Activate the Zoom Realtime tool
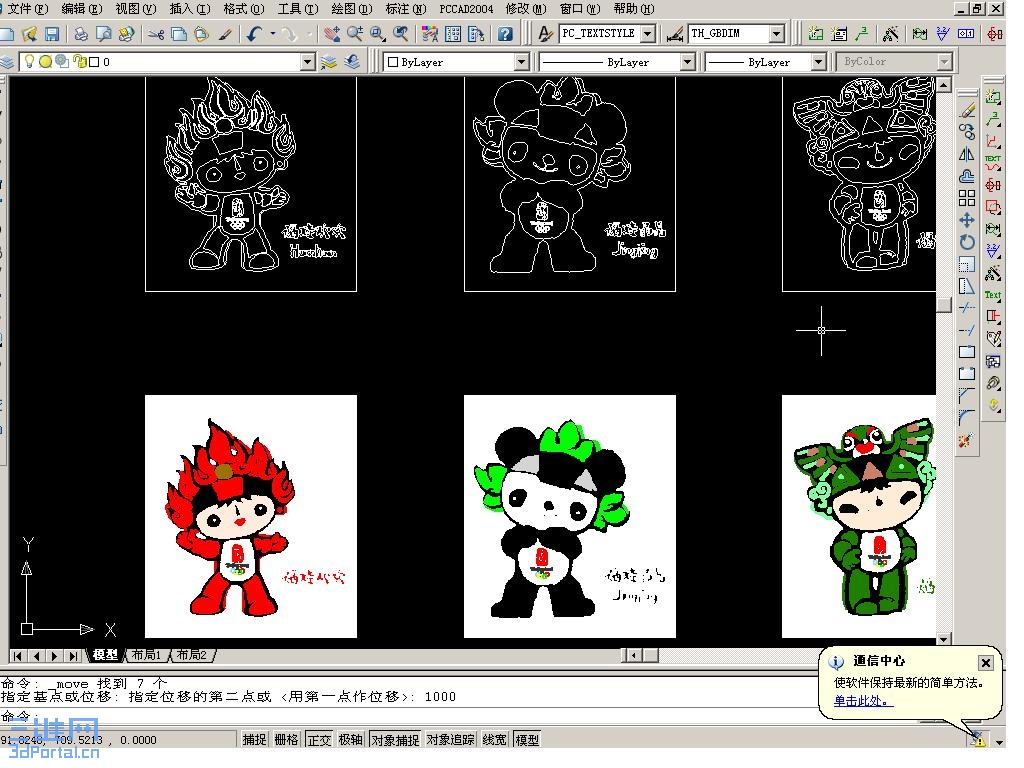The width and height of the screenshot is (1024, 768). point(355,33)
